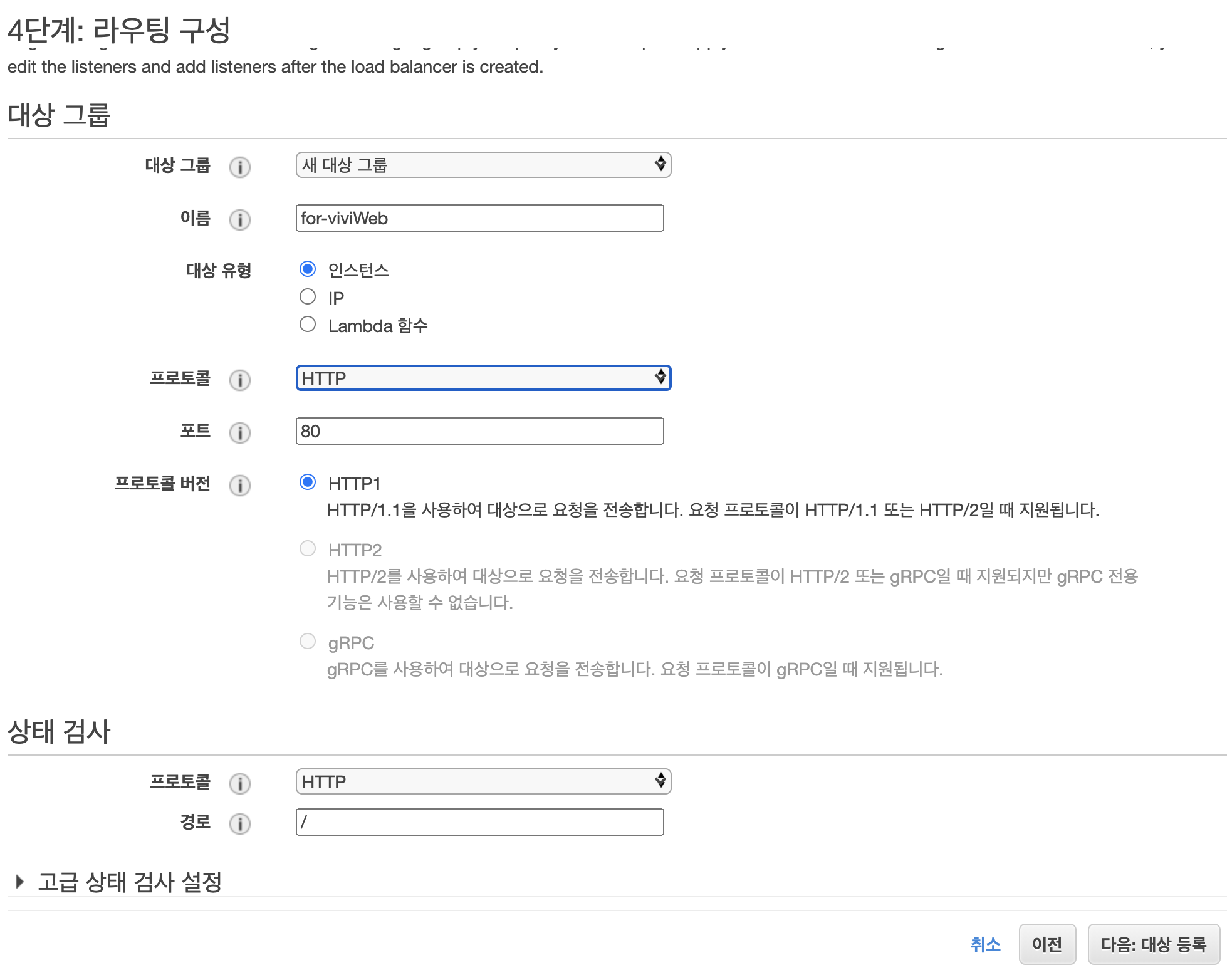Screen dimensions: 1232x975
Task: Click info icon beside health check 프로토콜
Action: tap(239, 783)
